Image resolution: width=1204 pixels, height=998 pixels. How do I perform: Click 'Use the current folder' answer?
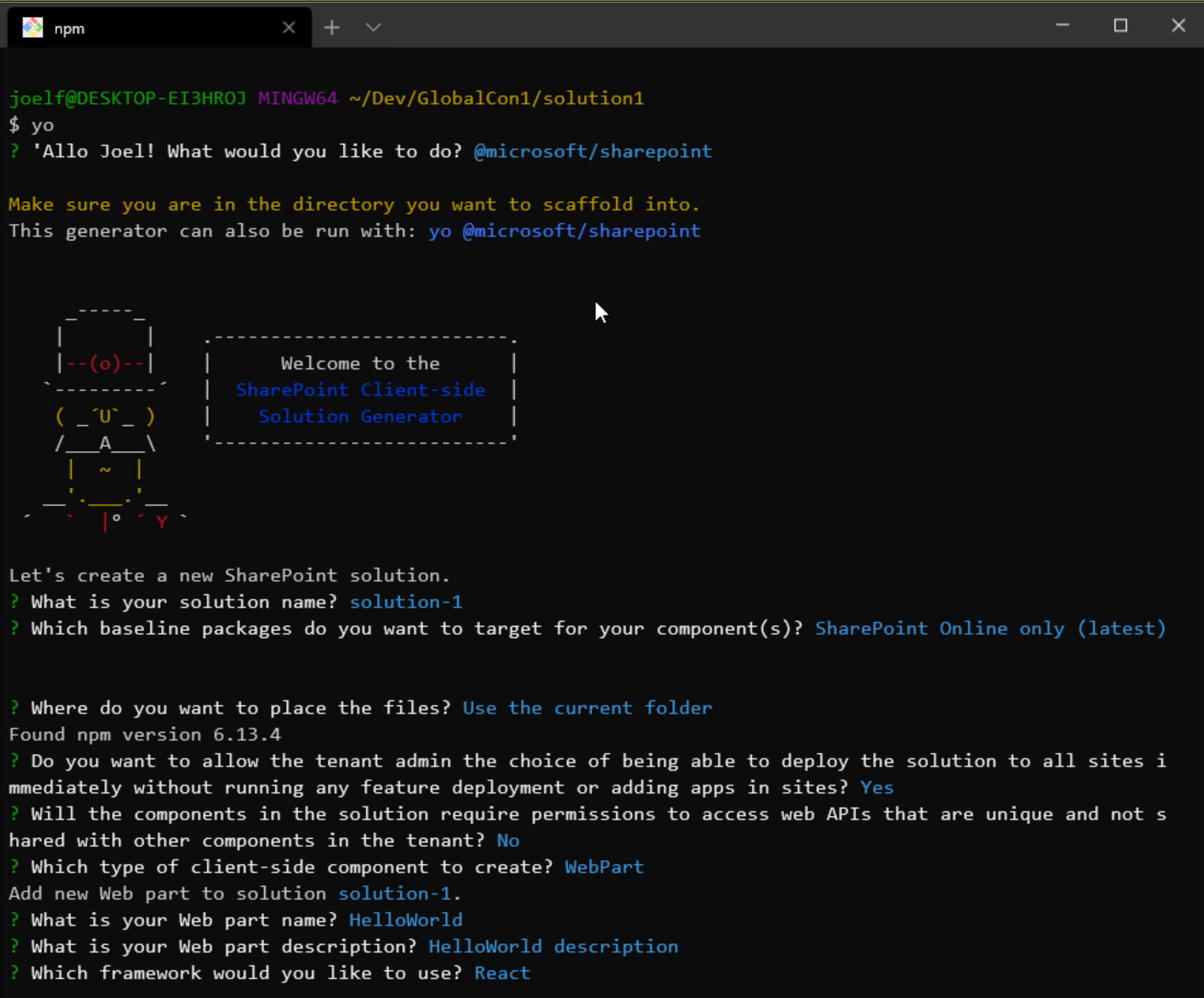pos(587,708)
